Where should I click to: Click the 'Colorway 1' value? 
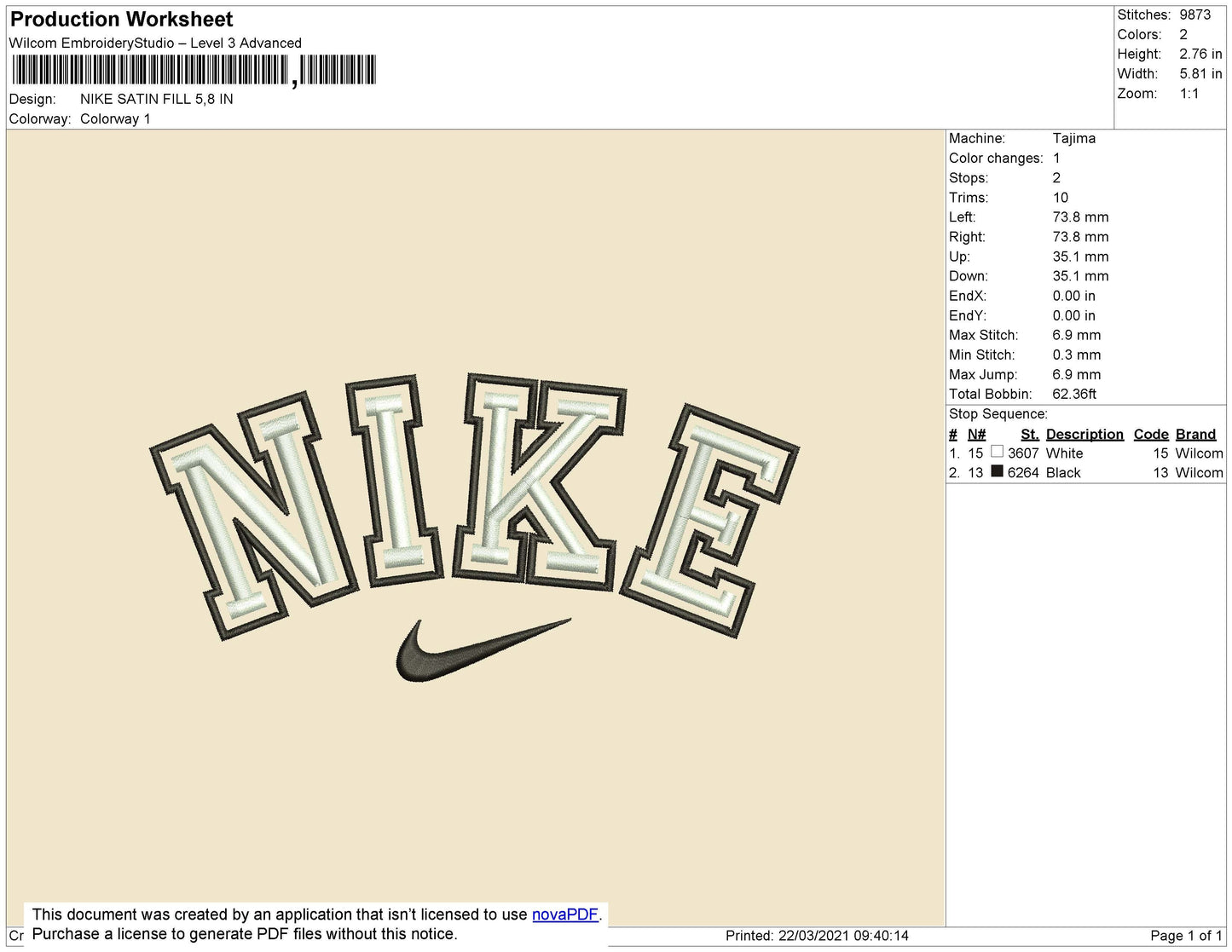(x=115, y=118)
